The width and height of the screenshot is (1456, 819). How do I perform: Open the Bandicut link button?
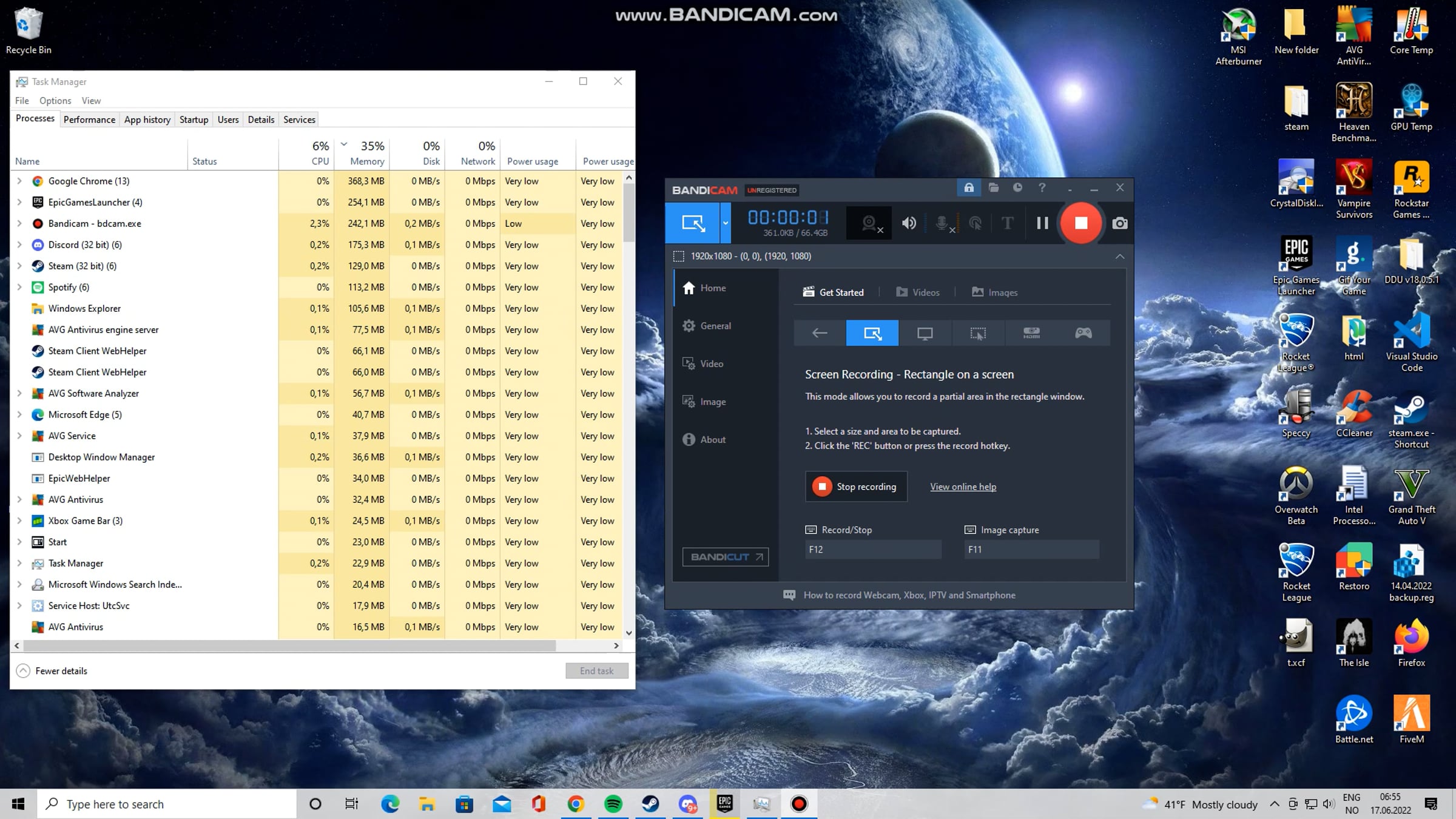(x=726, y=557)
